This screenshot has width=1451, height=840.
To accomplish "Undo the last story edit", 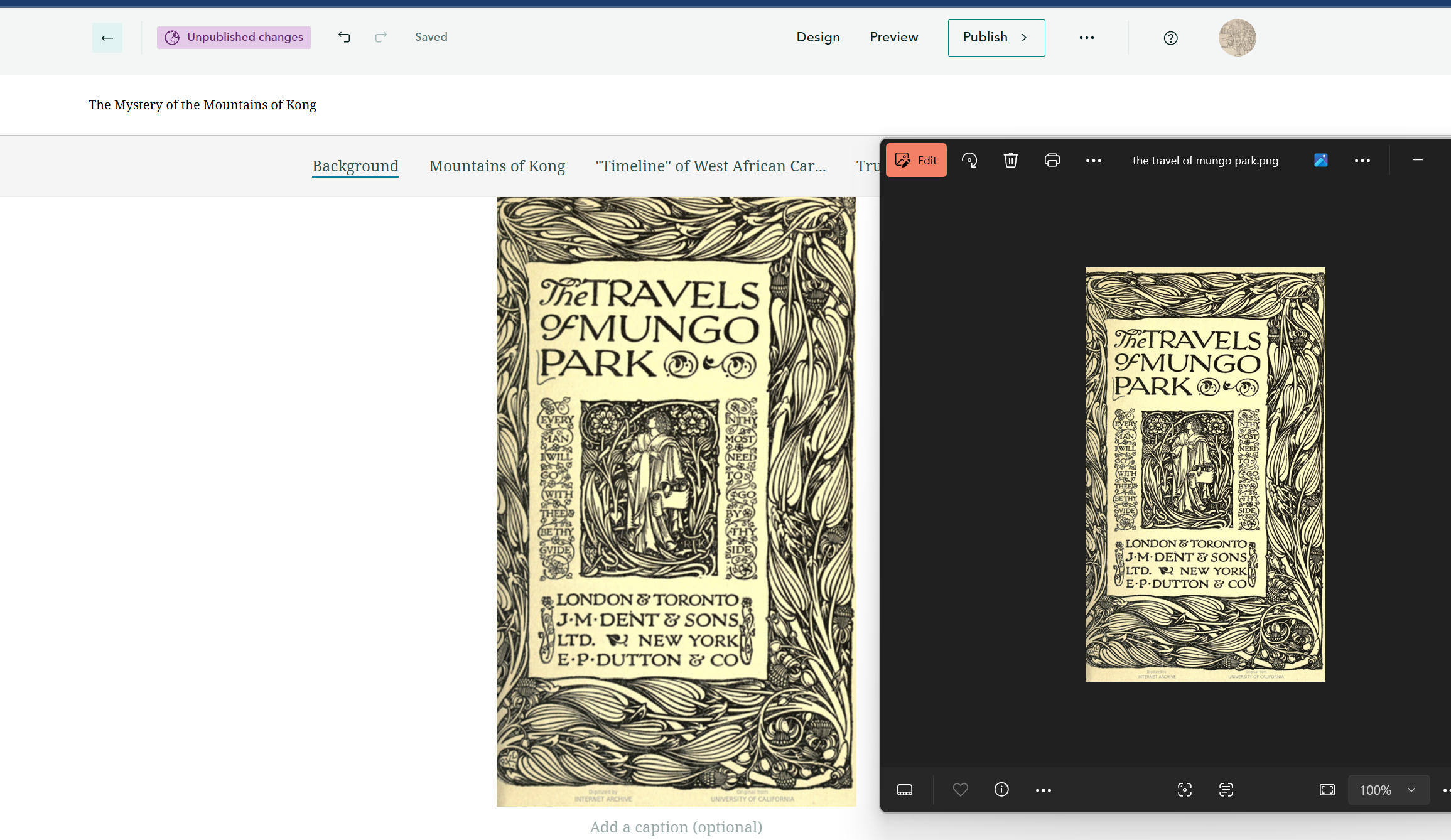I will pos(344,37).
